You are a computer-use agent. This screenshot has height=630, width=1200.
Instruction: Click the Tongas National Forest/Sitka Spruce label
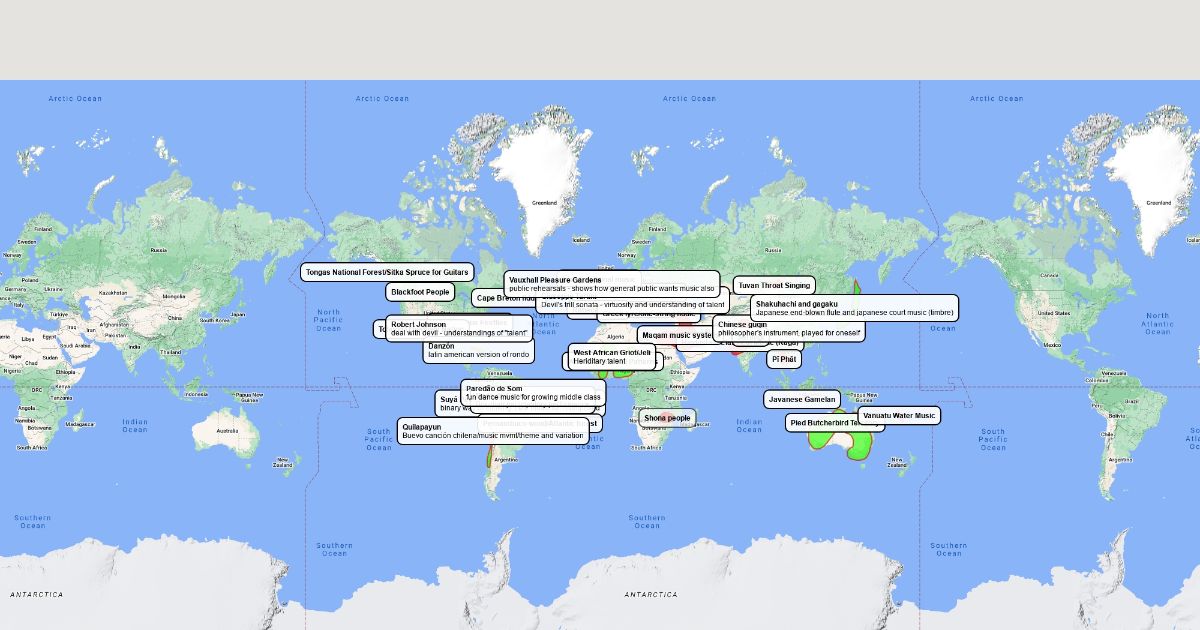tap(387, 272)
